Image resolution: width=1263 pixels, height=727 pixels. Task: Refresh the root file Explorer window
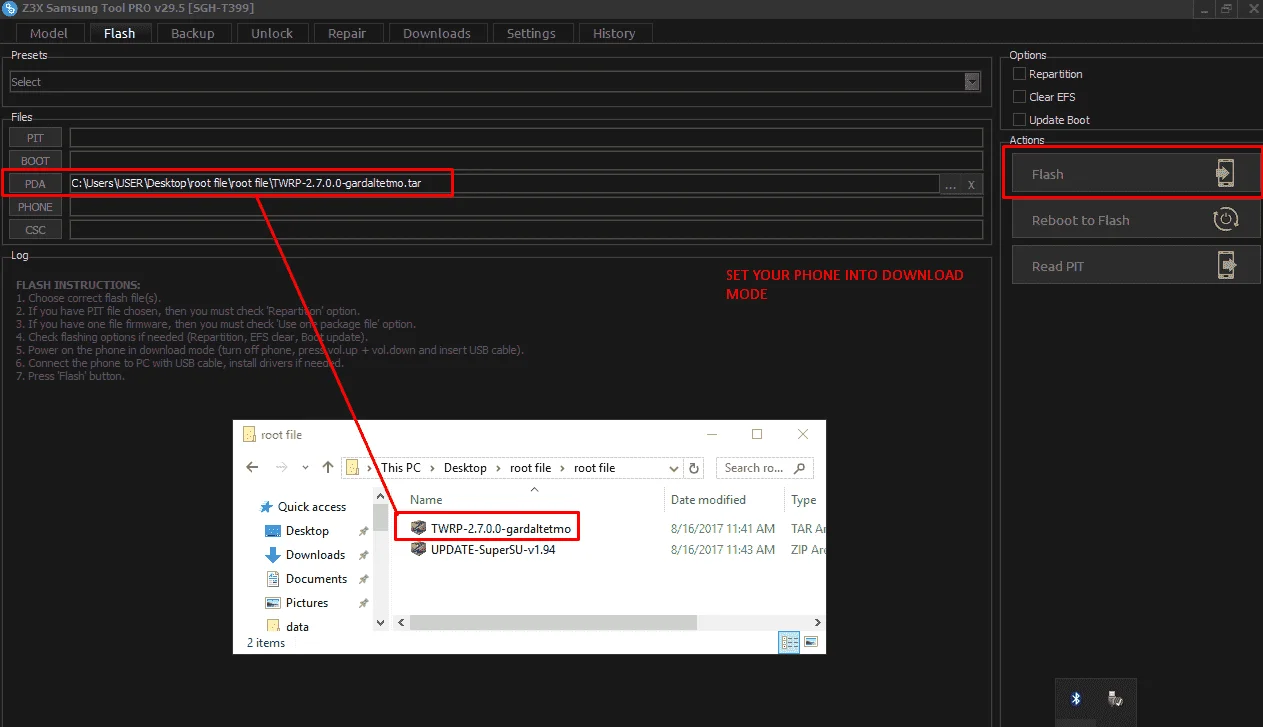pos(695,468)
